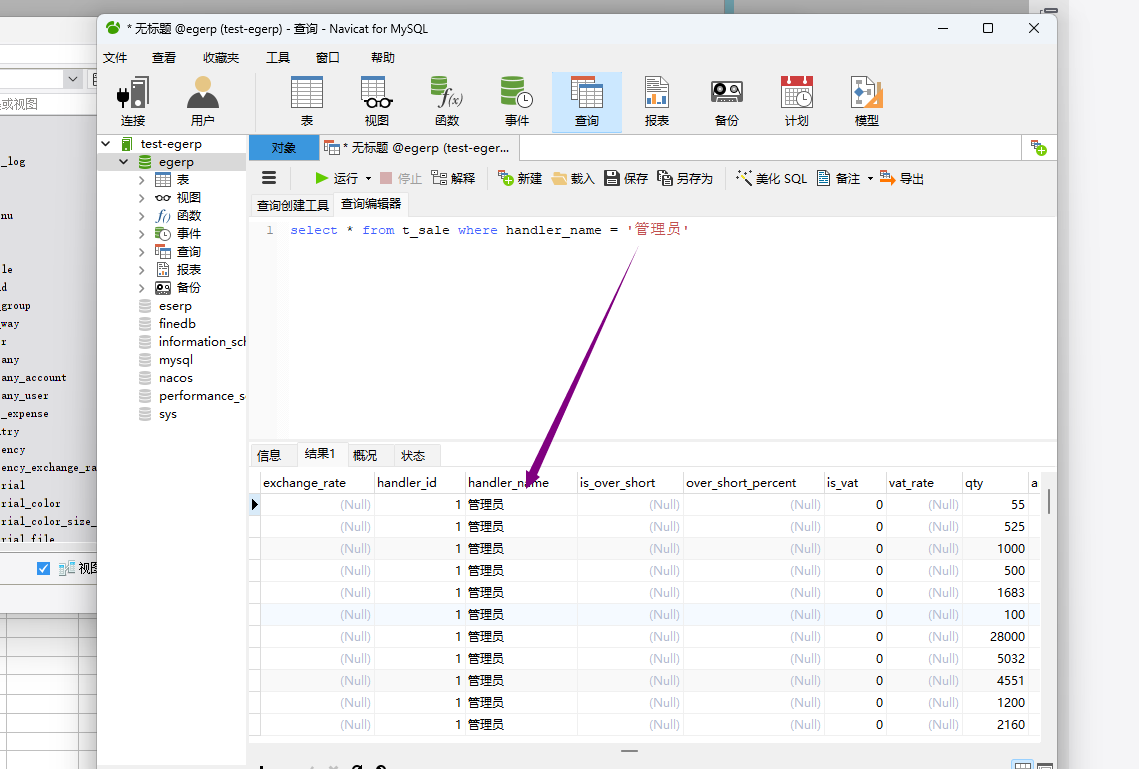Select the finedb database in tree
This screenshot has height=769, width=1139.
pos(177,324)
